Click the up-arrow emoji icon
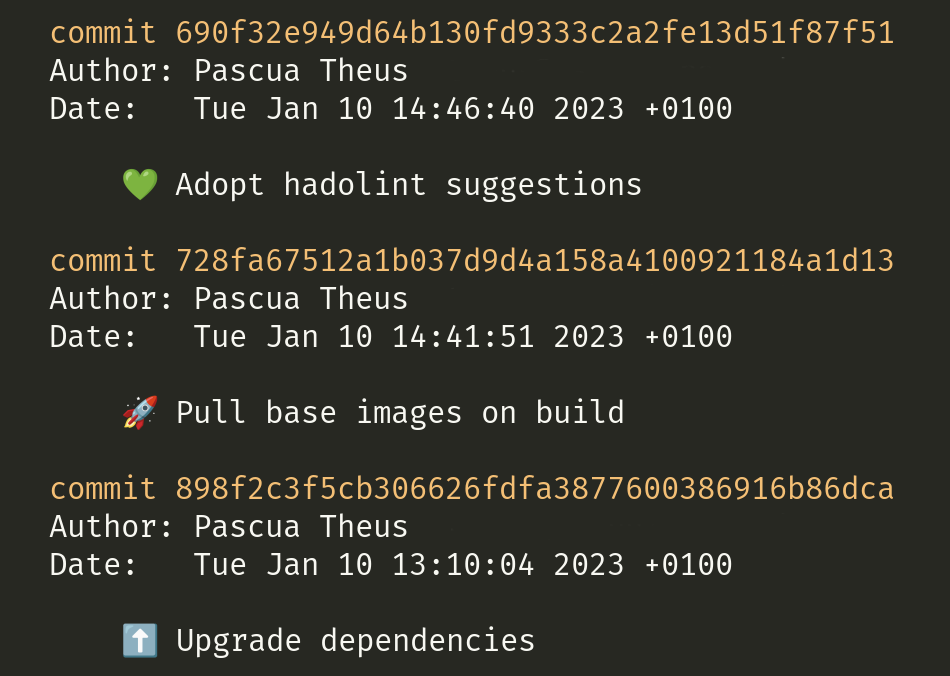Viewport: 950px width, 676px height. tap(140, 640)
